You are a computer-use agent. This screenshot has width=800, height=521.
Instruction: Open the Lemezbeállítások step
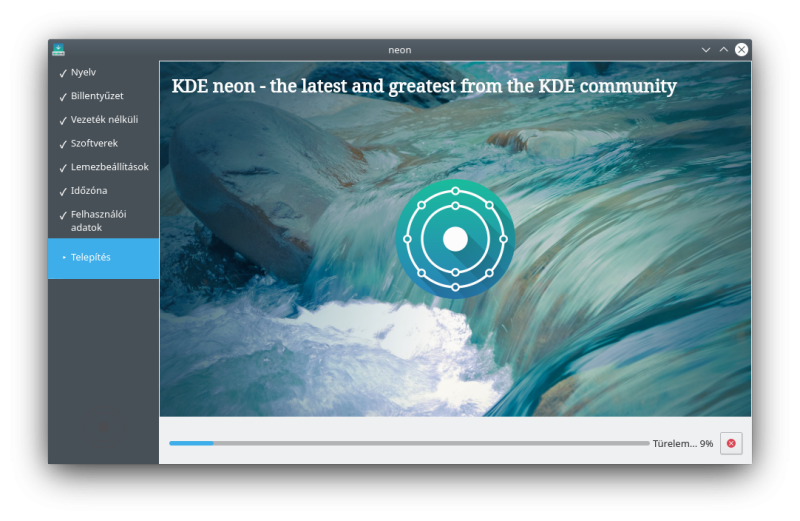110,167
